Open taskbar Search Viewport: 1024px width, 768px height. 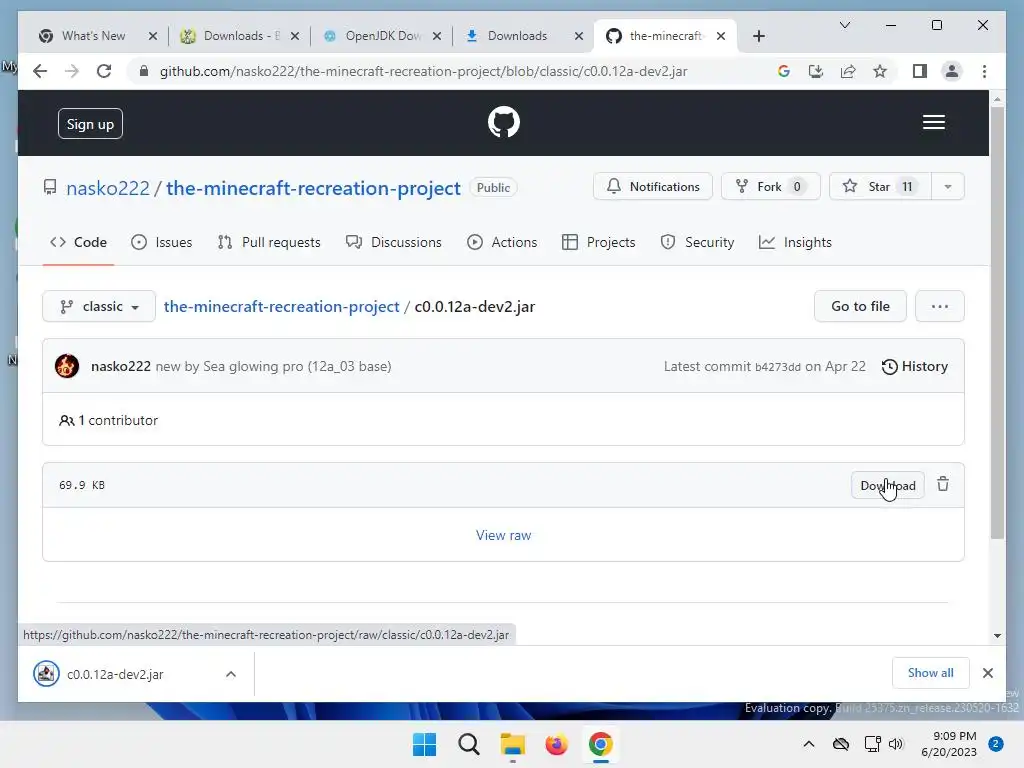coord(469,744)
